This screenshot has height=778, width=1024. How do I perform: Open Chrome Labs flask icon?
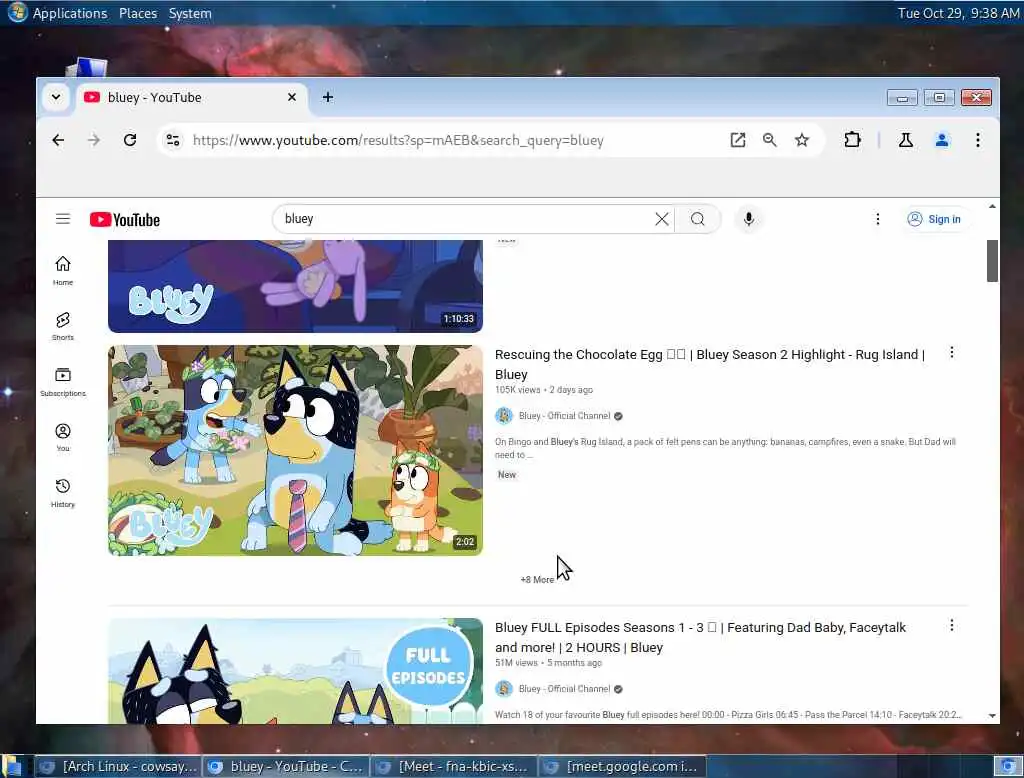click(906, 140)
